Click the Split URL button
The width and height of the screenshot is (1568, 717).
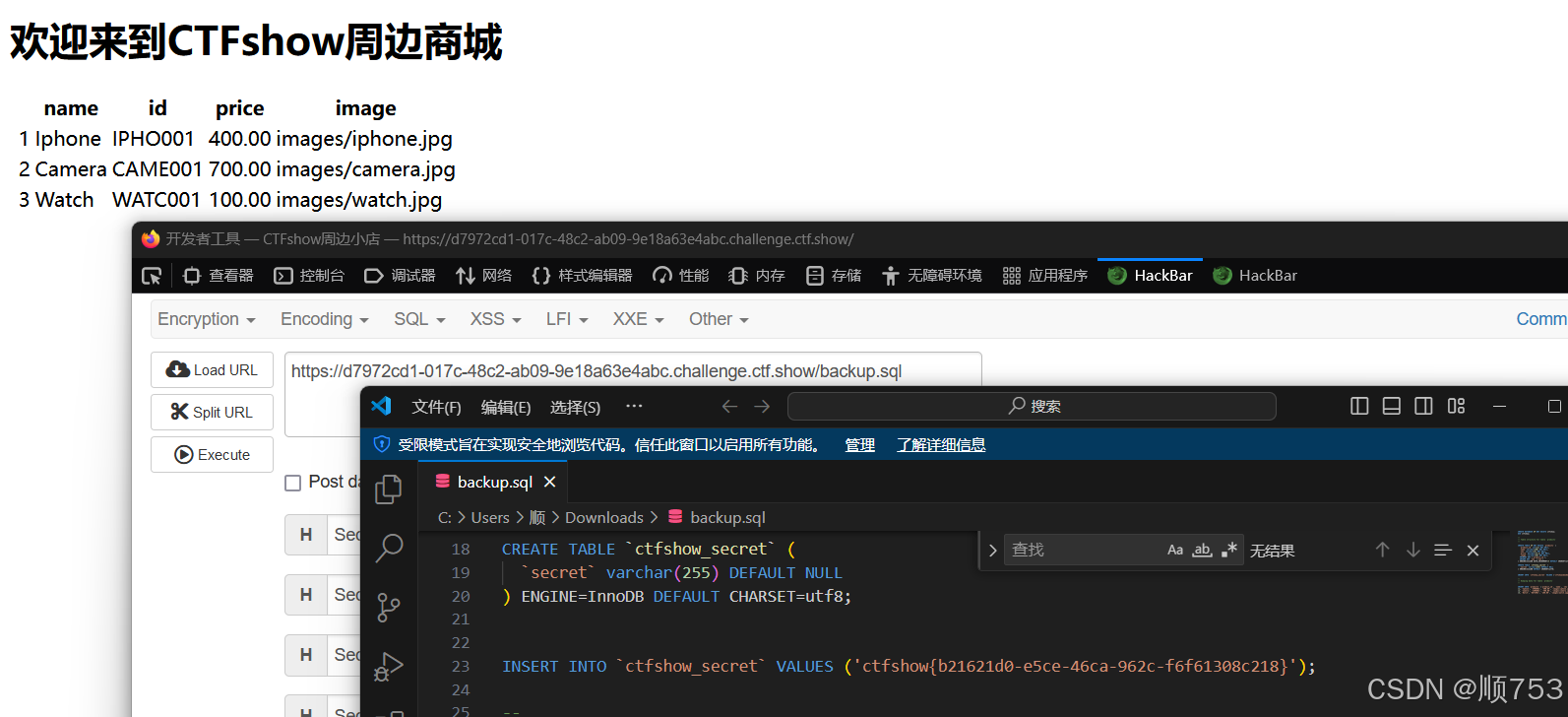tap(212, 412)
